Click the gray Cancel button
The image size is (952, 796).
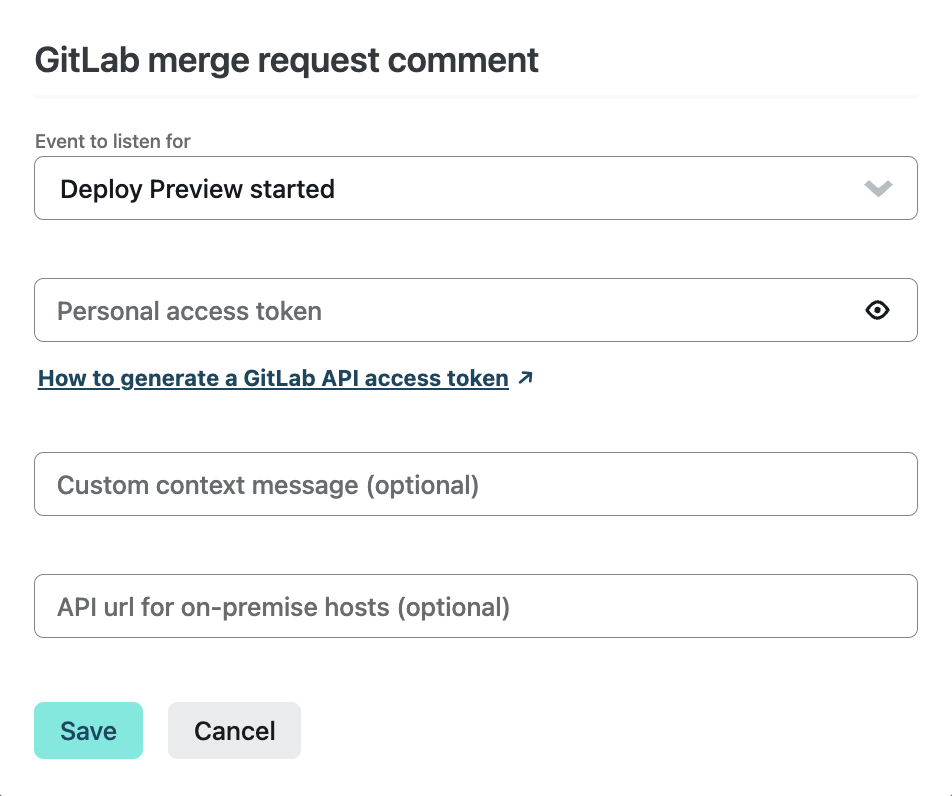234,730
